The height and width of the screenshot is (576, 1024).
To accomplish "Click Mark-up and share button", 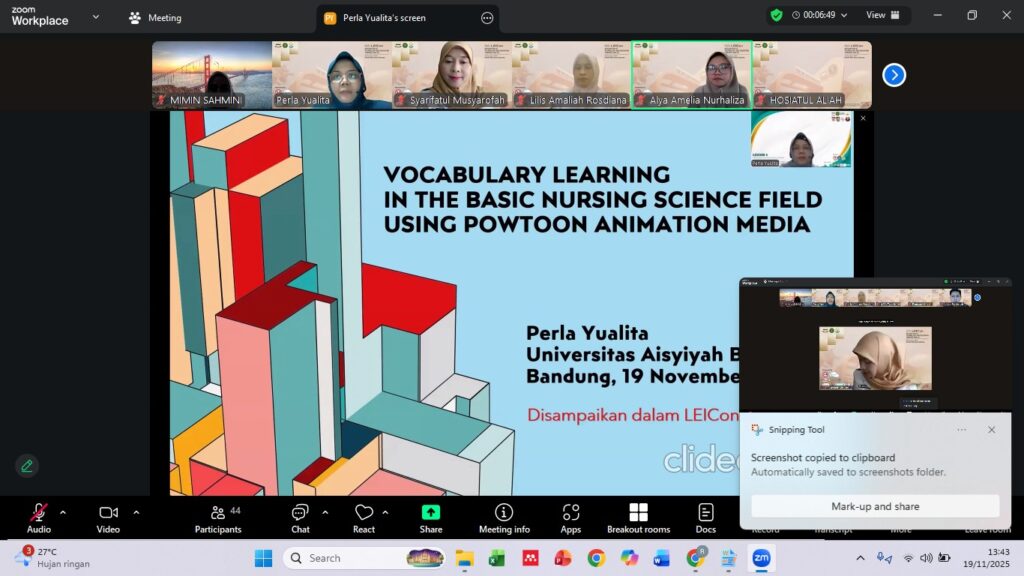I will point(875,506).
